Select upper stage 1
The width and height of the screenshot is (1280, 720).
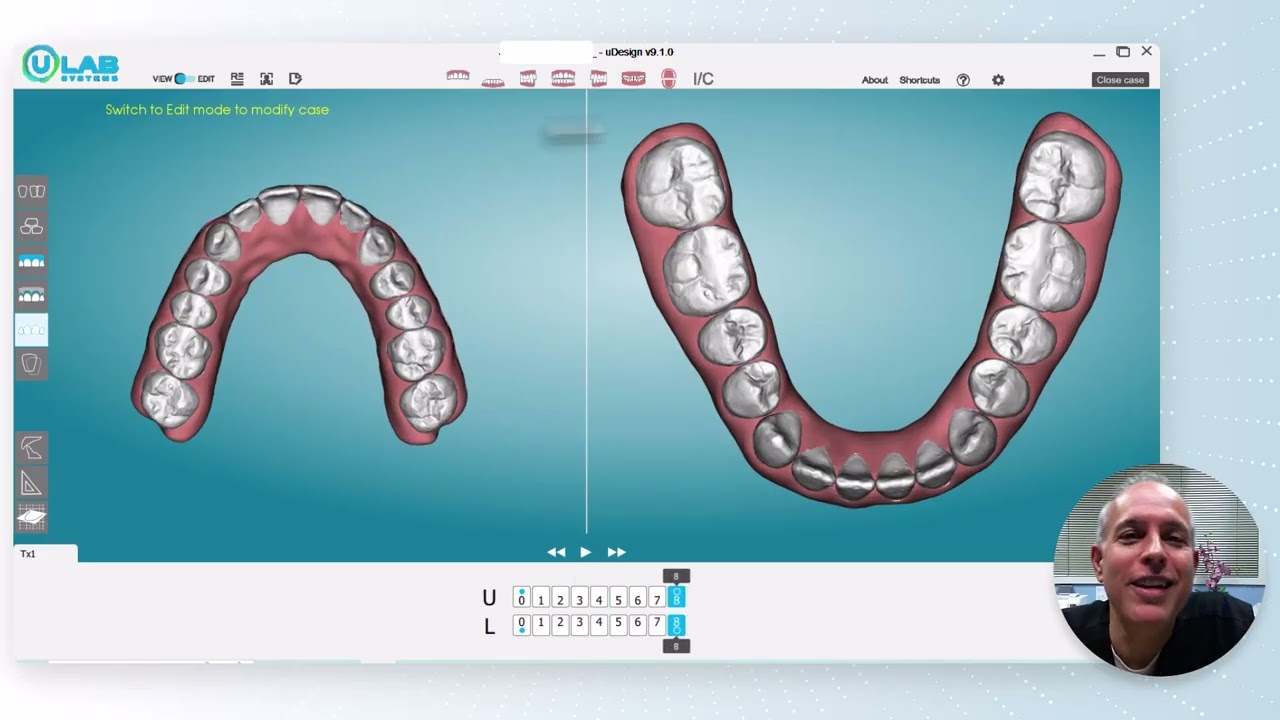tap(541, 598)
